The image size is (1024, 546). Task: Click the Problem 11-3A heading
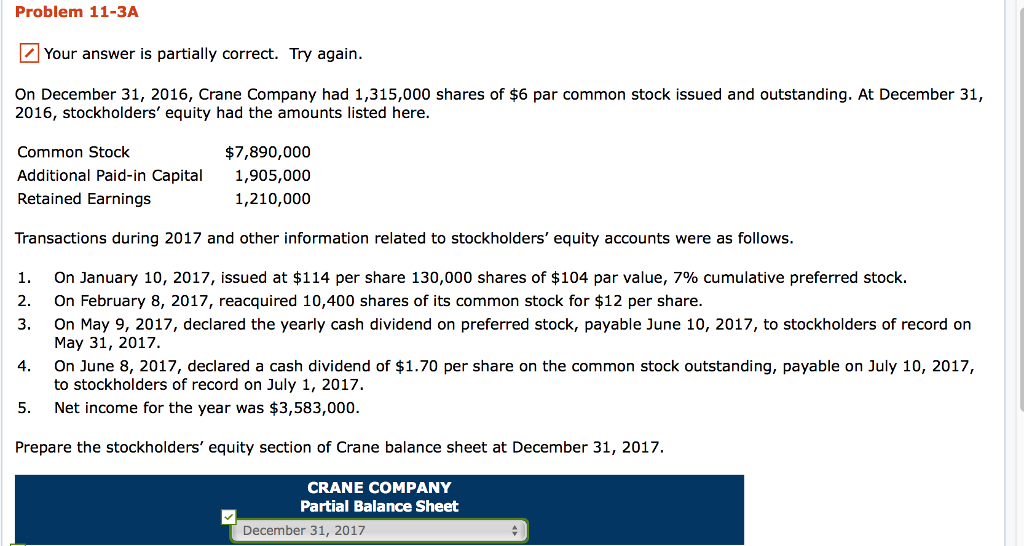(77, 12)
